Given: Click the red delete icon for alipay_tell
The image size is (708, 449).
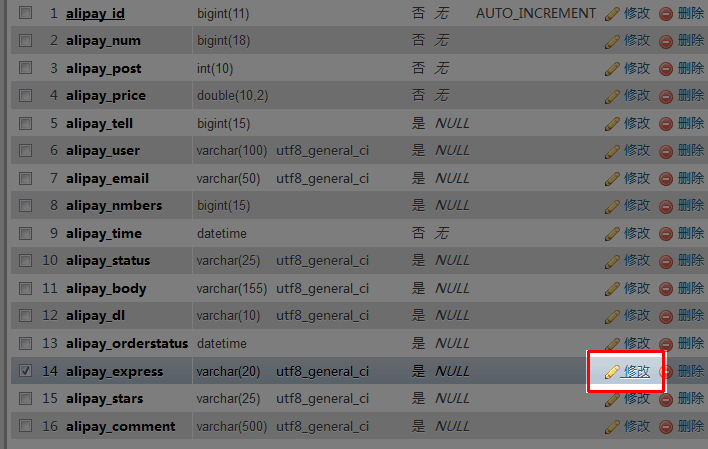Looking at the screenshot, I should (x=666, y=123).
